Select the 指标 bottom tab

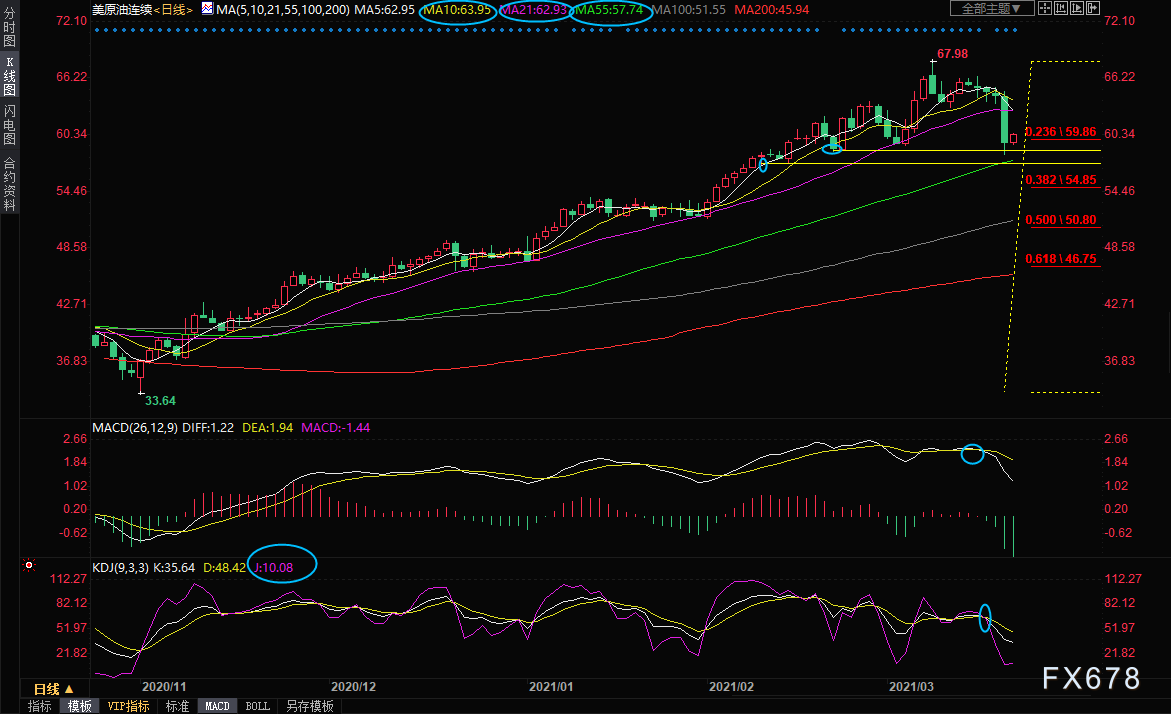(x=40, y=706)
